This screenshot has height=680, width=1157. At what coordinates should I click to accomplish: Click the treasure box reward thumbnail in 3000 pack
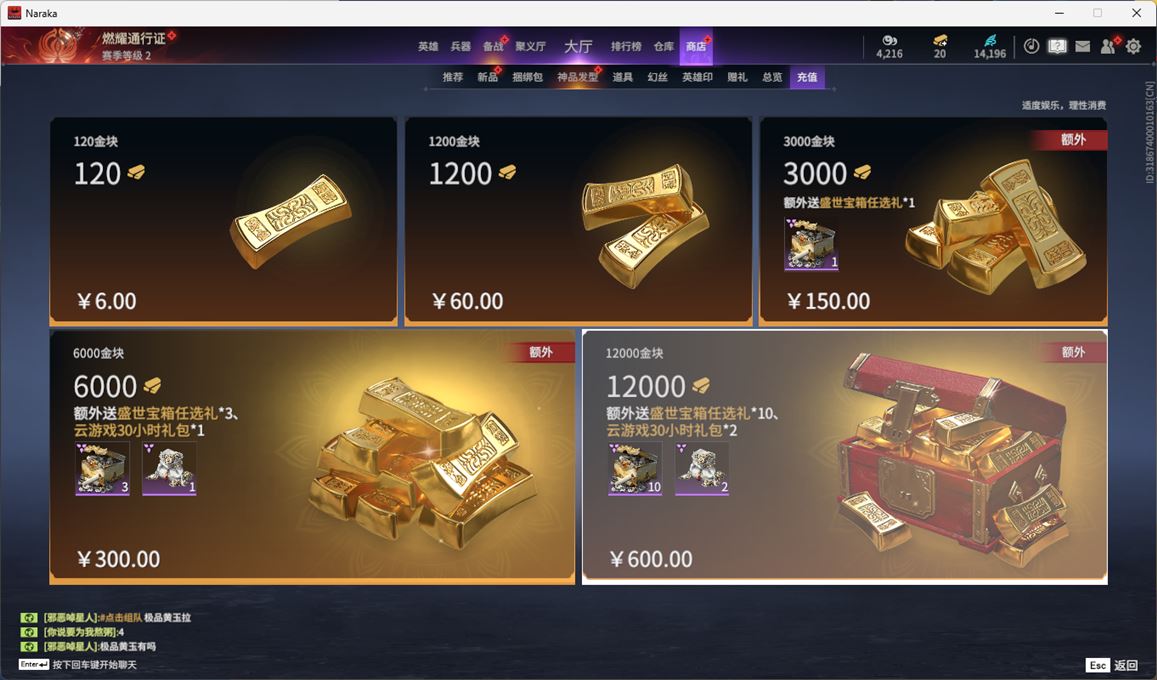(811, 244)
